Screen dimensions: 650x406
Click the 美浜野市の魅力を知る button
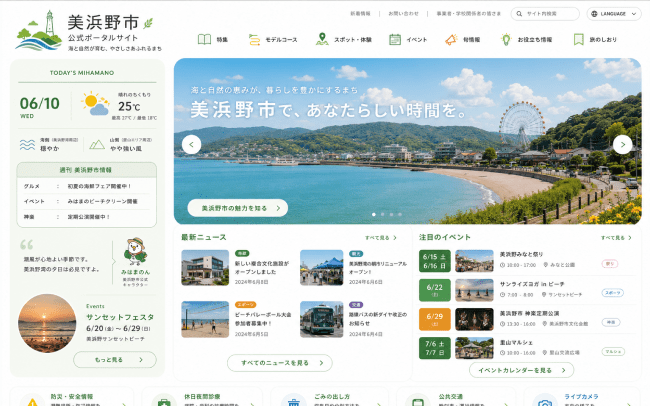pos(238,208)
